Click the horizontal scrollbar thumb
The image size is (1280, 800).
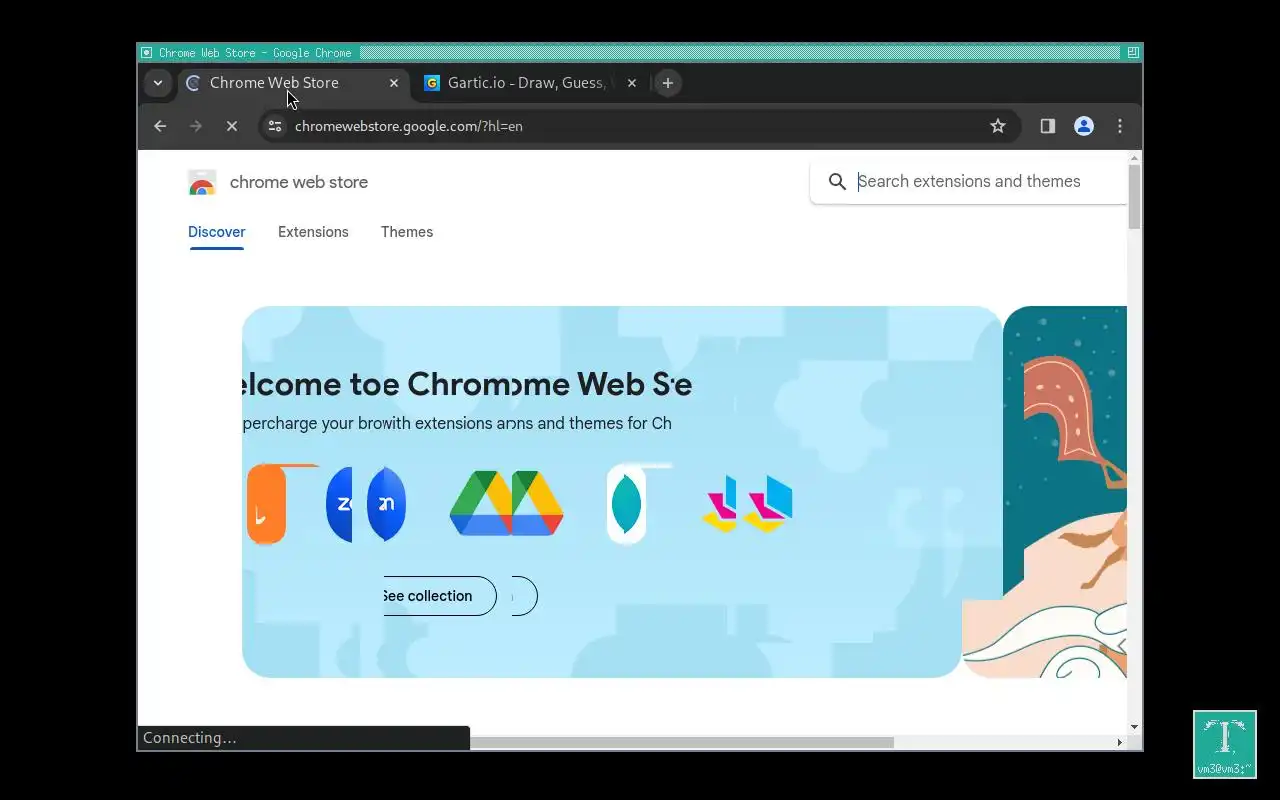click(x=681, y=742)
